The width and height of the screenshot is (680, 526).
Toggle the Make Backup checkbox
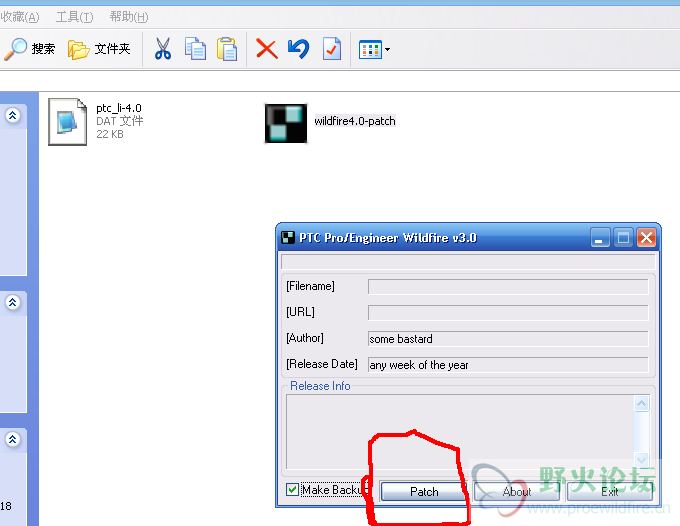(x=292, y=490)
